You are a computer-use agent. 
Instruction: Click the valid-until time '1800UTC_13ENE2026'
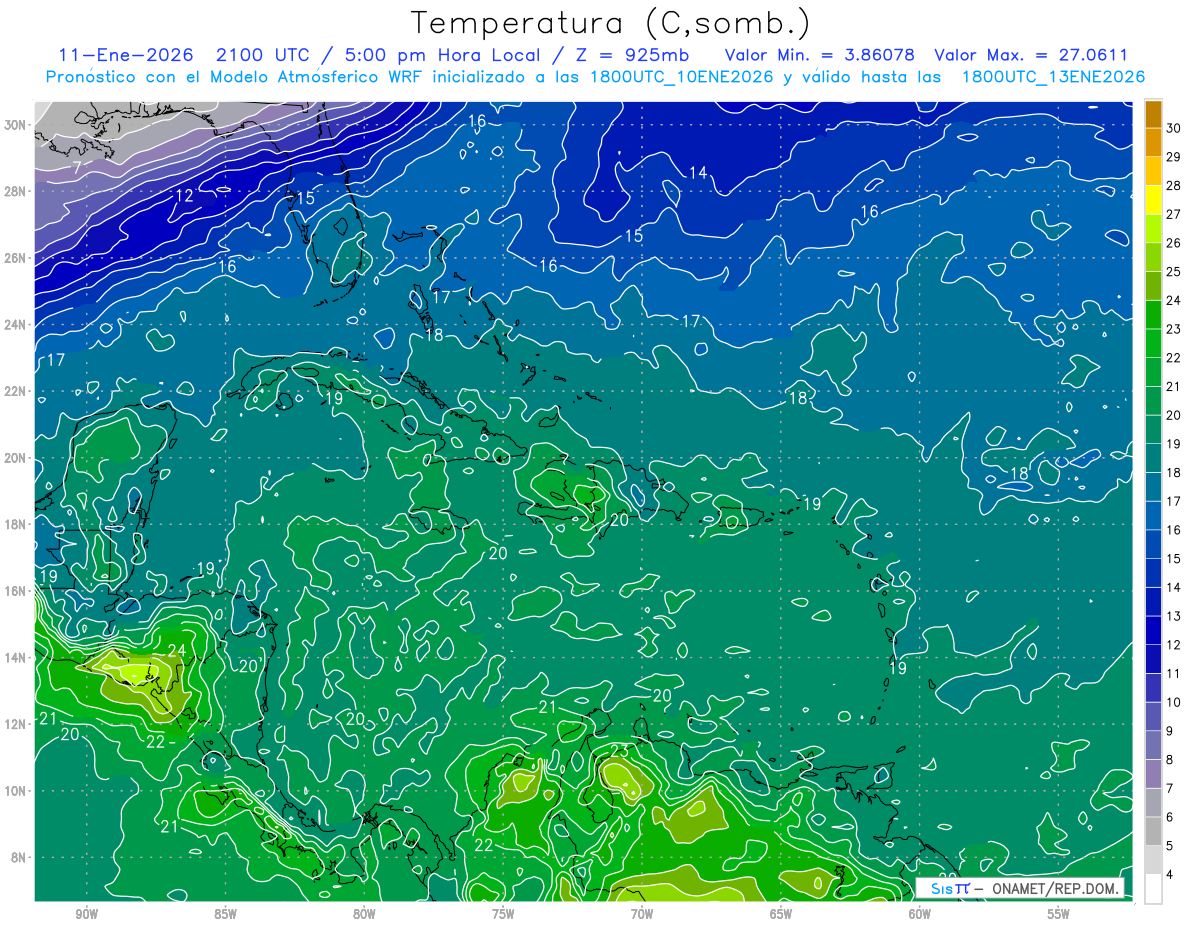tap(1052, 76)
